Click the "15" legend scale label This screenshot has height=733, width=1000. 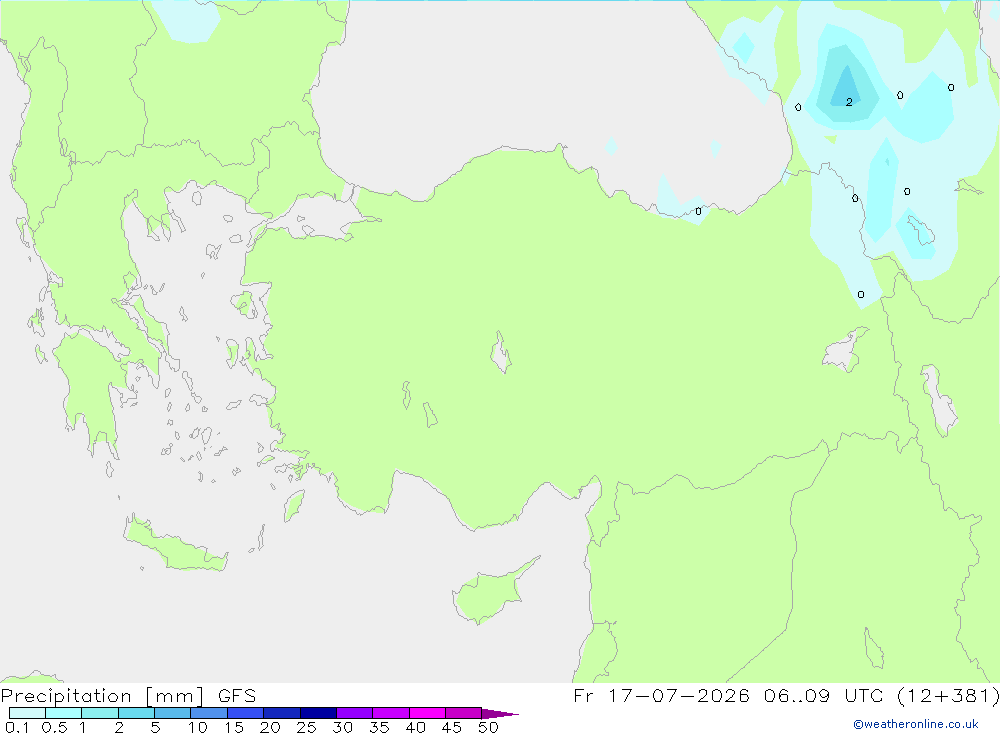click(234, 727)
